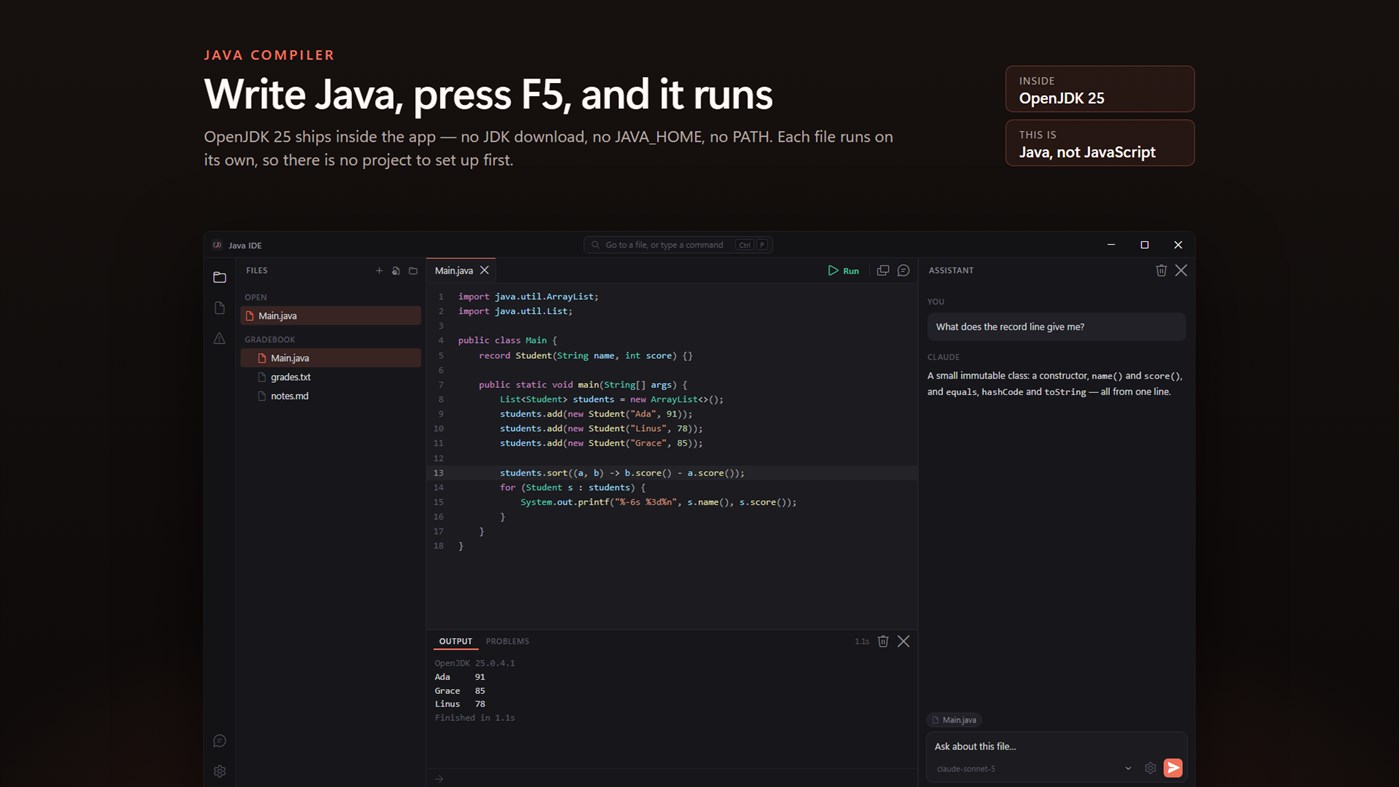Add a new file with the plus icon
1399x787 pixels.
point(379,271)
